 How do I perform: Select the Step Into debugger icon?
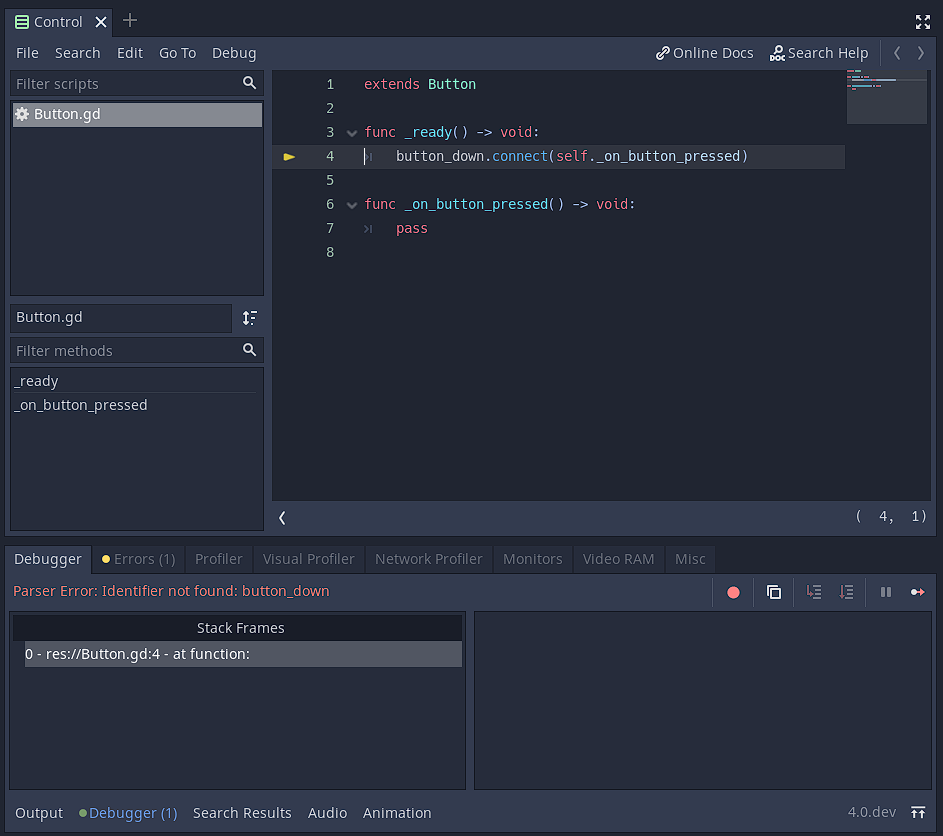pyautogui.click(x=817, y=592)
